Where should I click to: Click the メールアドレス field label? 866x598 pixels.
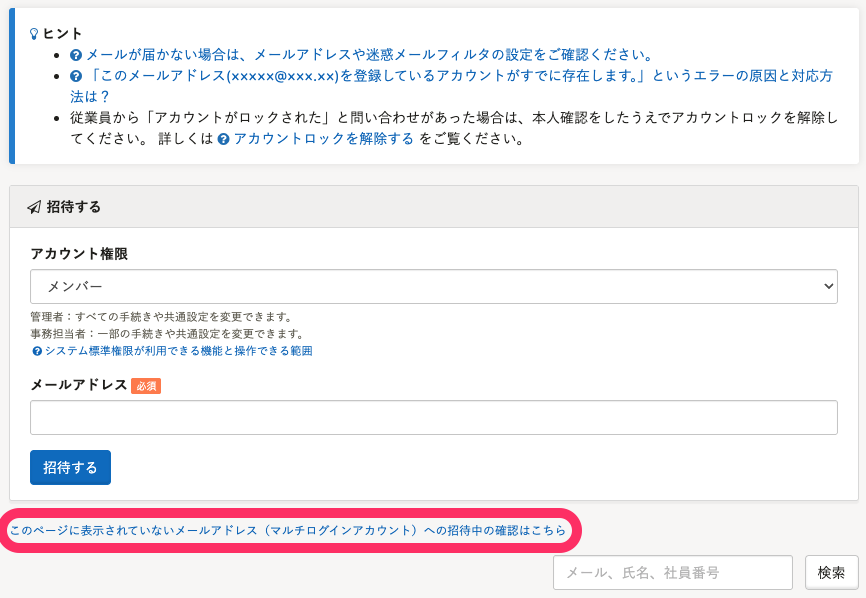(79, 385)
